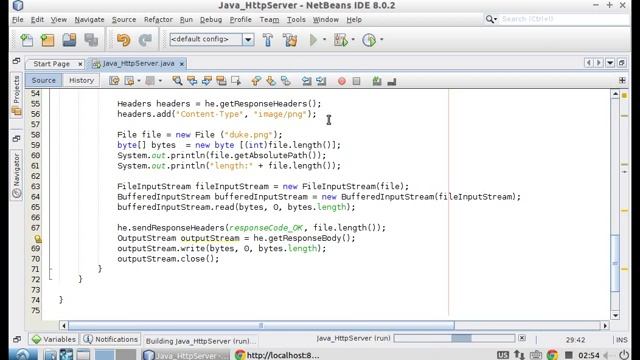Cancel the Java_HttpServer run progress task
This screenshot has height=360, width=640.
pos(522,338)
